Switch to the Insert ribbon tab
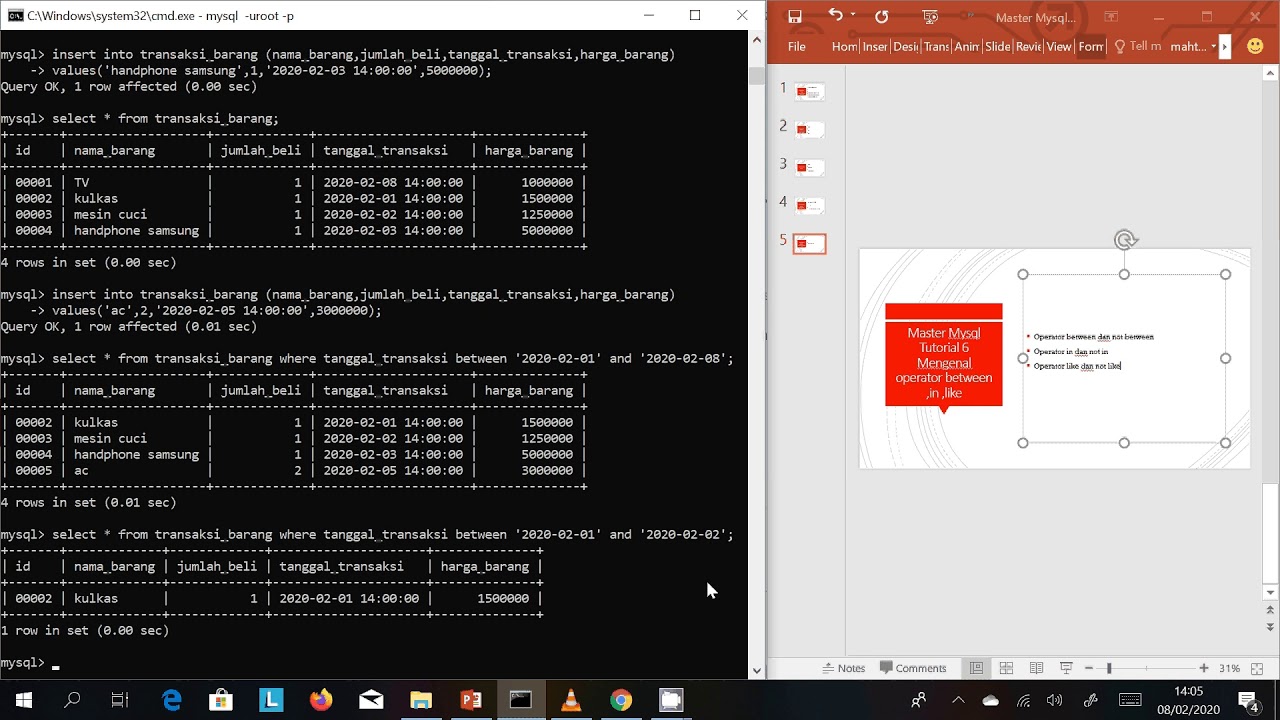 tap(875, 47)
